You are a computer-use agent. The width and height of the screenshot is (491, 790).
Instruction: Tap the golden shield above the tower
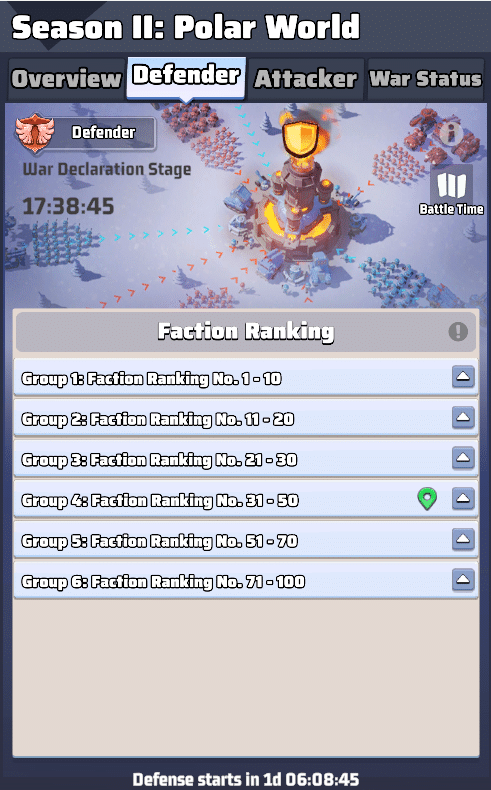tap(301, 139)
